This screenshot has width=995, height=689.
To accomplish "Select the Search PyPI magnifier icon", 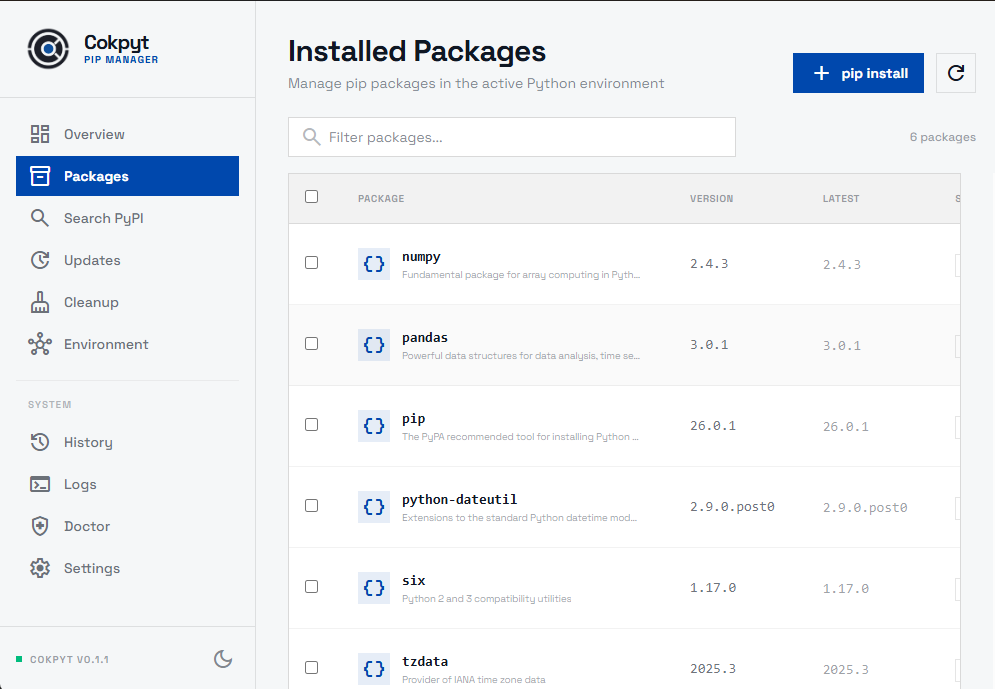I will click(x=40, y=218).
